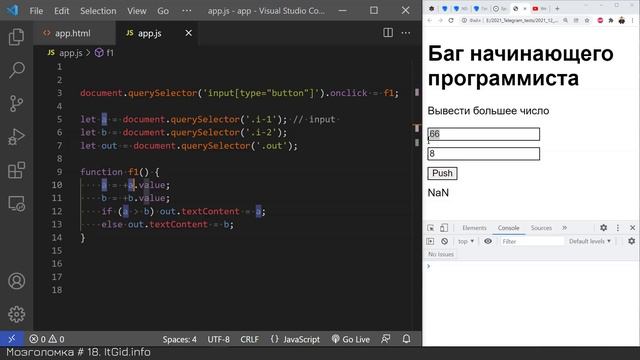Split the editor to the right

388,33
